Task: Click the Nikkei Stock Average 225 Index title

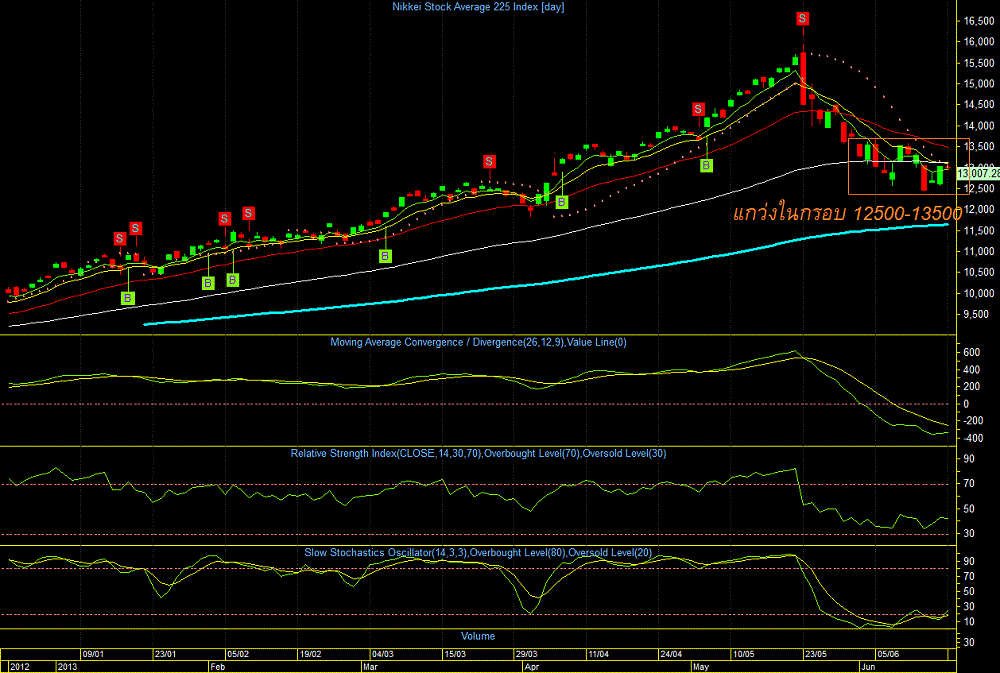Action: [x=478, y=7]
